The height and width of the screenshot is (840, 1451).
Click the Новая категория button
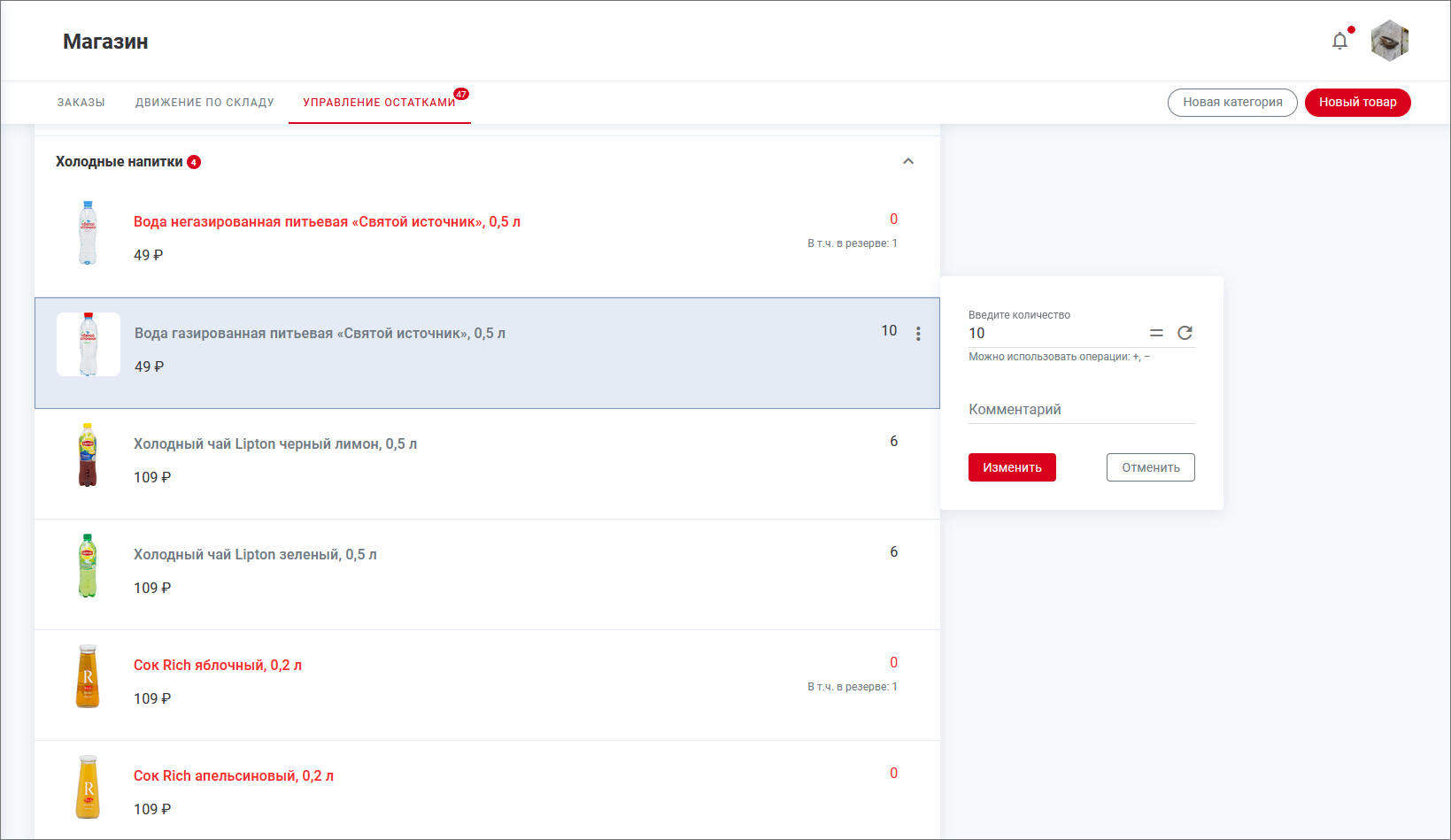point(1231,103)
